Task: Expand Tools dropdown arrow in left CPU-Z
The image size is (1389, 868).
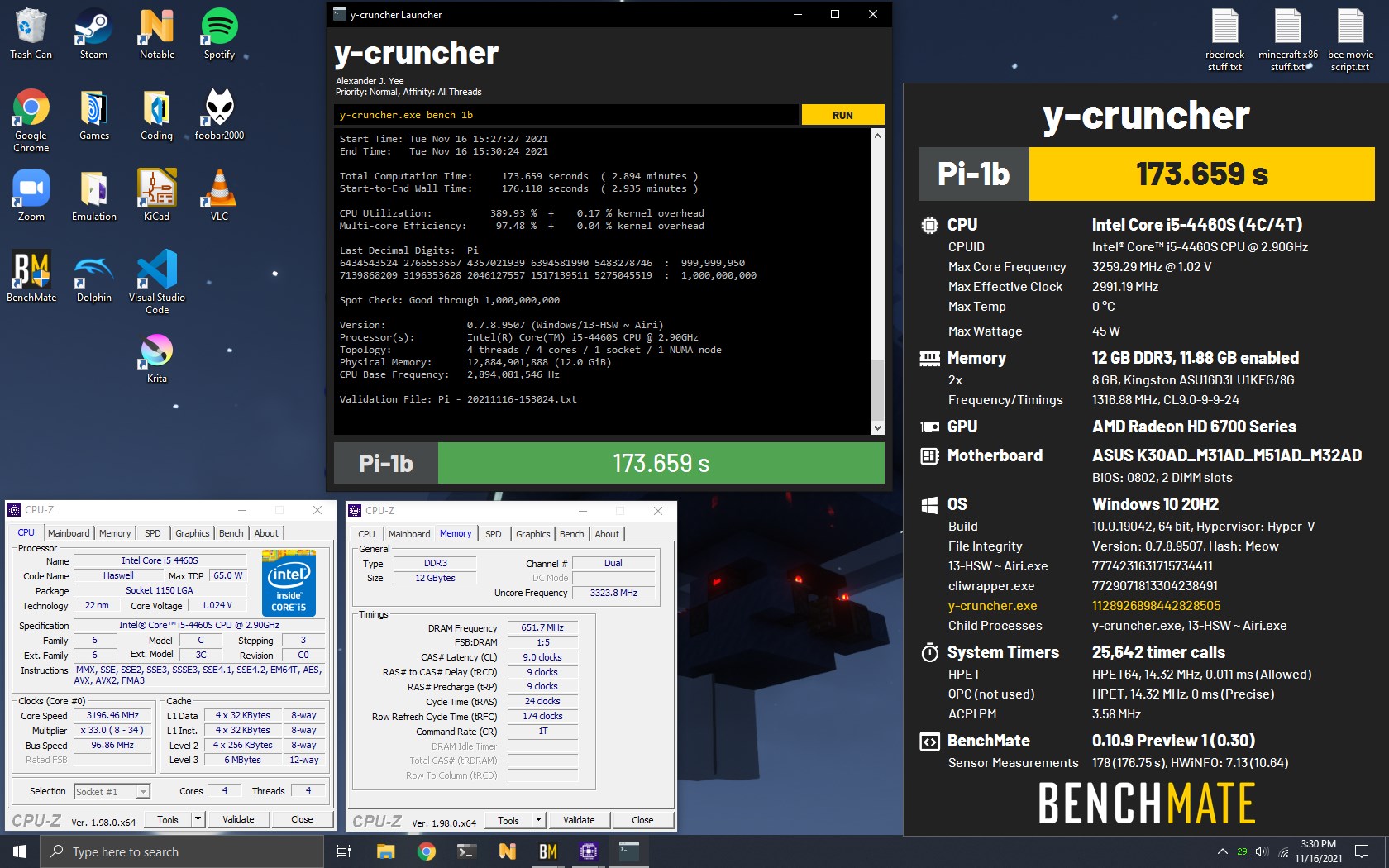Action: (198, 819)
